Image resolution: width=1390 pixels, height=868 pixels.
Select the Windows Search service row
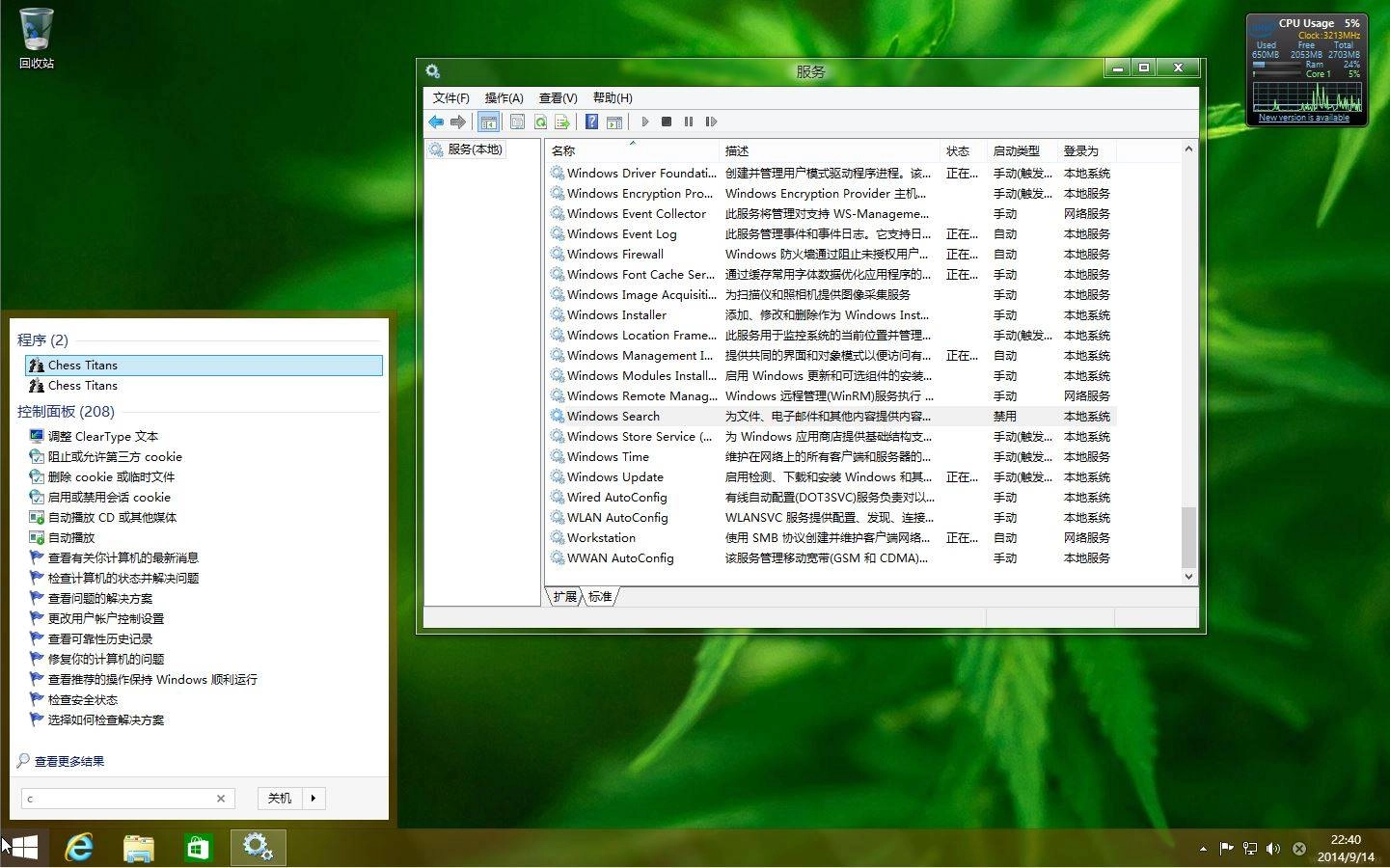point(831,417)
